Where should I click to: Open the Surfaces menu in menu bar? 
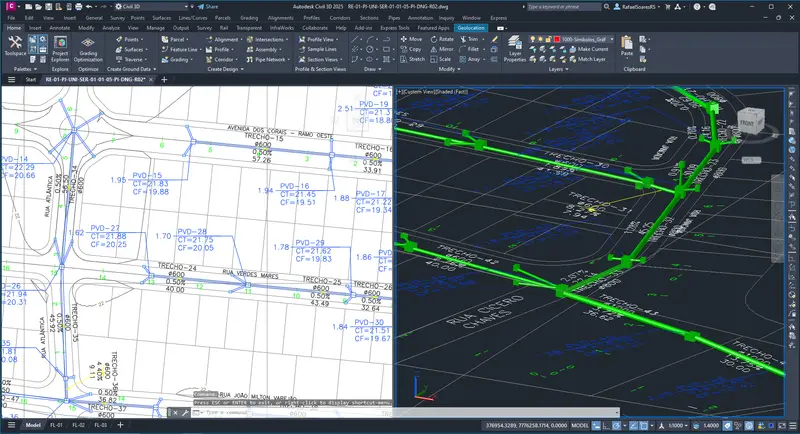[x=161, y=18]
